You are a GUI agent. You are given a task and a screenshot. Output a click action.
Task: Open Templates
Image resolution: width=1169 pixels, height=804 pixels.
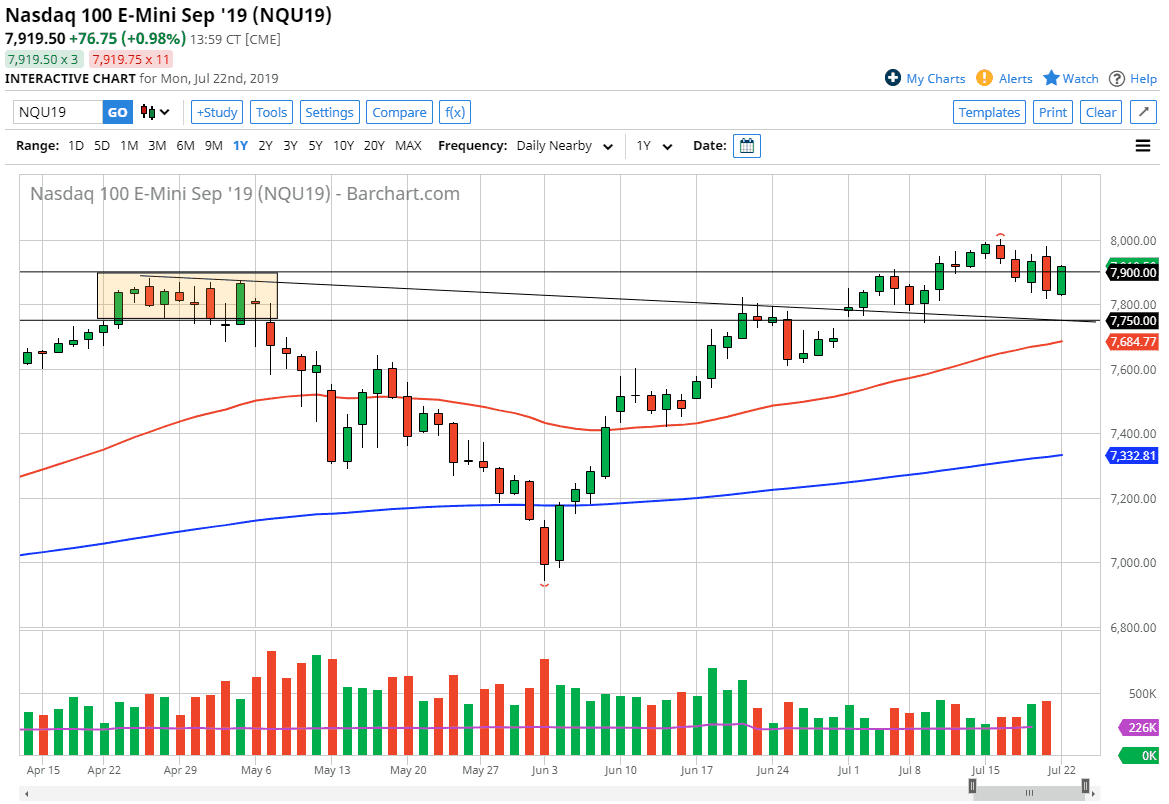pos(989,113)
